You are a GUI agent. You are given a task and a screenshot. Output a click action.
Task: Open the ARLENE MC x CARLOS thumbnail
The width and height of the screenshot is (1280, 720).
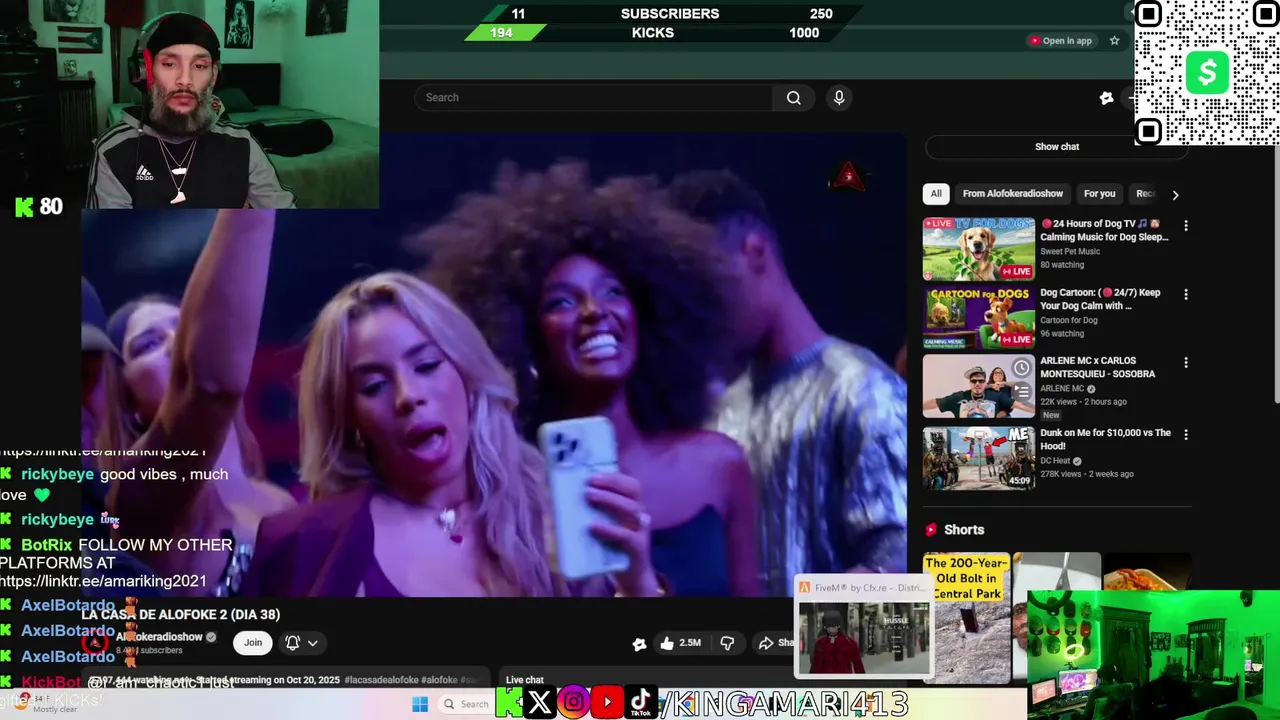tap(978, 386)
